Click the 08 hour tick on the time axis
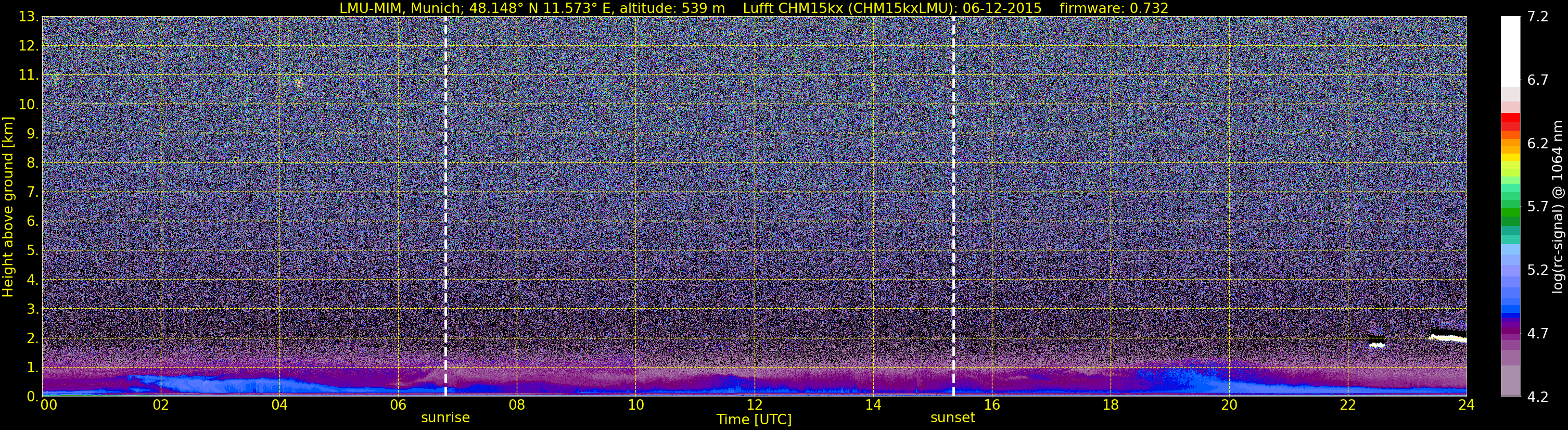Viewport: 1568px width, 430px height. pyautogui.click(x=517, y=406)
